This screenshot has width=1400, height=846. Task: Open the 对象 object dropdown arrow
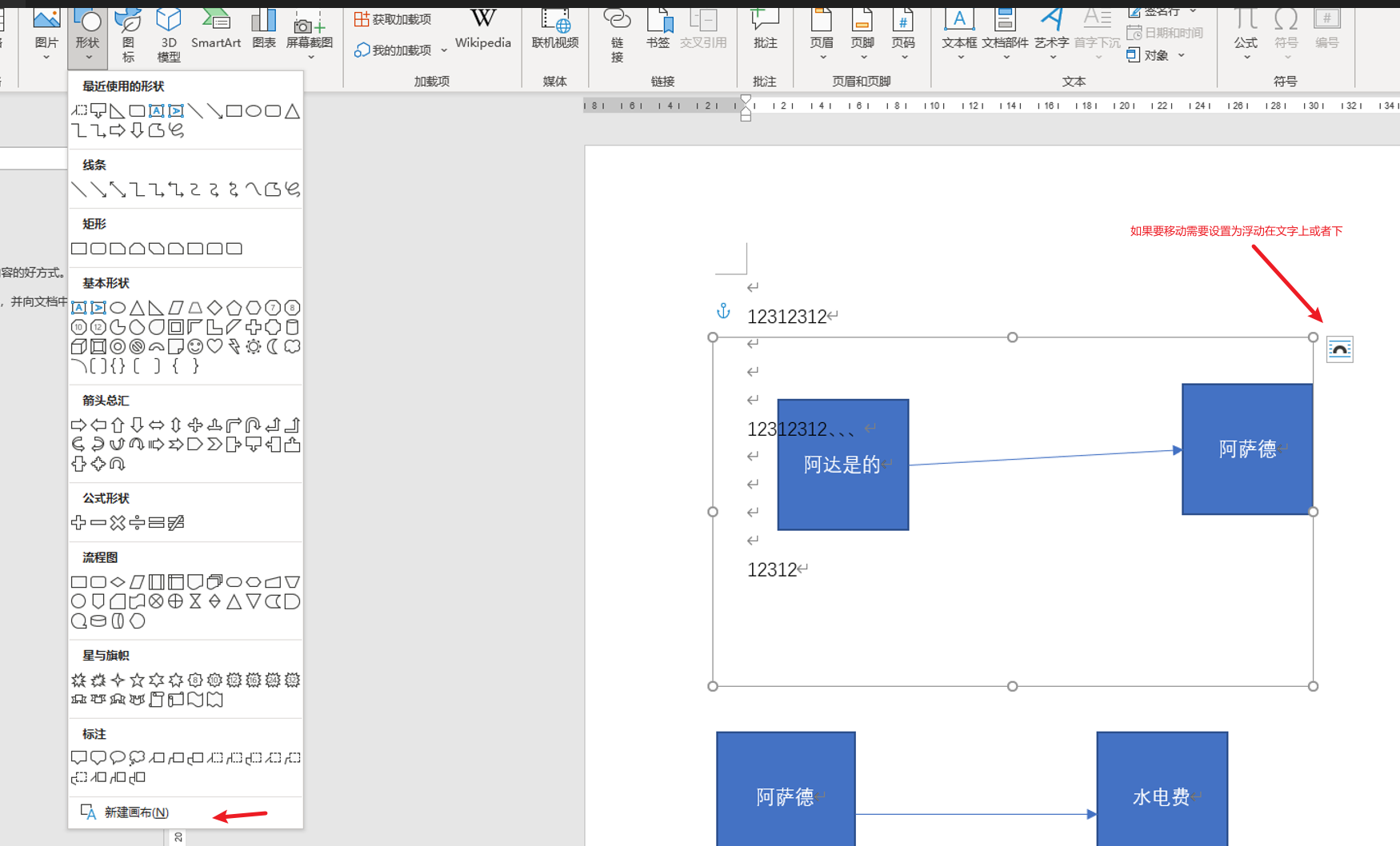(1181, 55)
